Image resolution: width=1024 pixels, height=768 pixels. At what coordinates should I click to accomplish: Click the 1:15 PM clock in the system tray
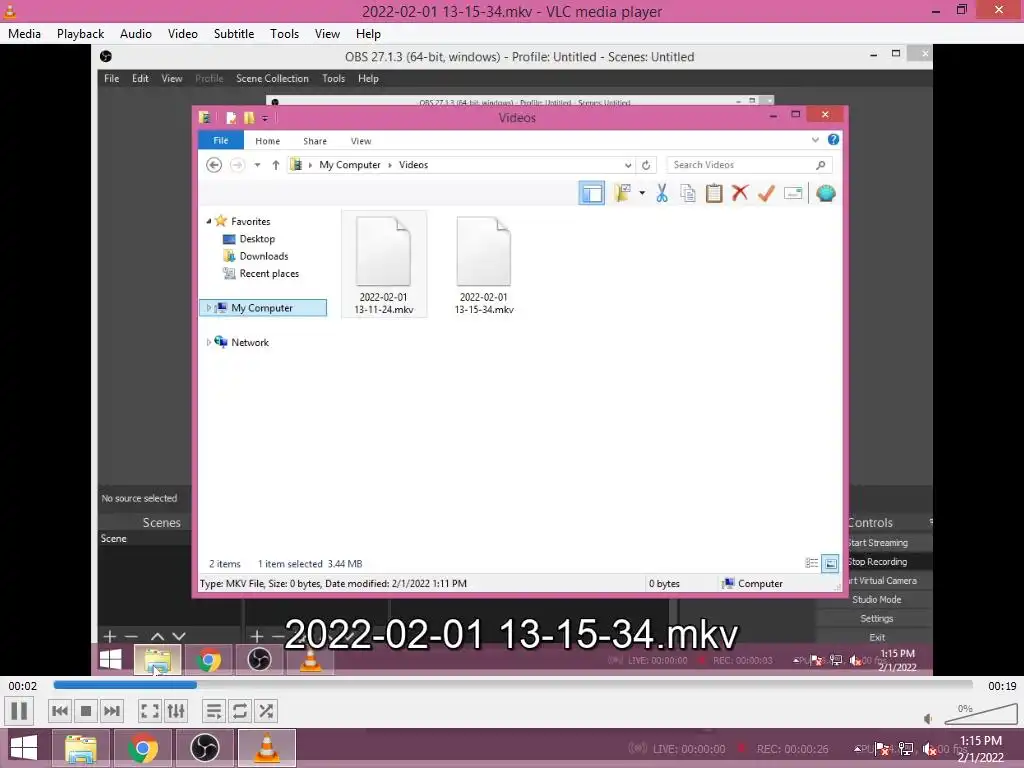tap(981, 741)
